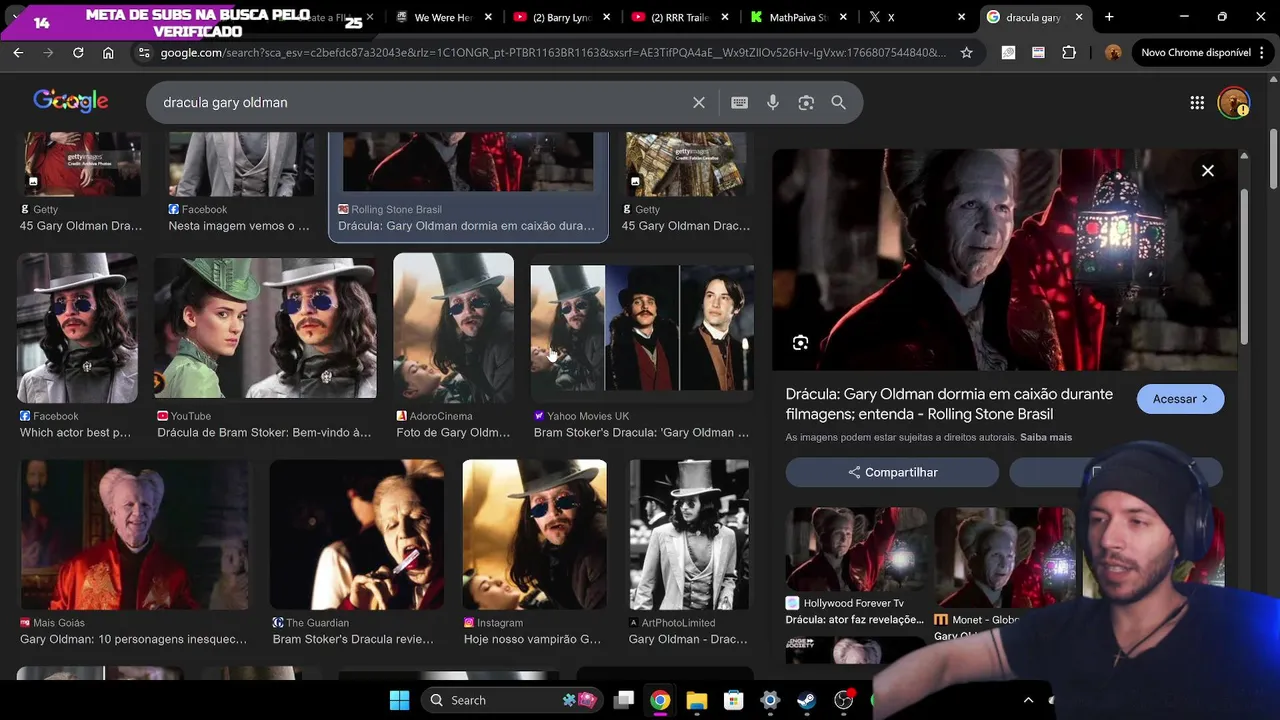Clear the search box text
The width and height of the screenshot is (1280, 720).
(x=699, y=102)
